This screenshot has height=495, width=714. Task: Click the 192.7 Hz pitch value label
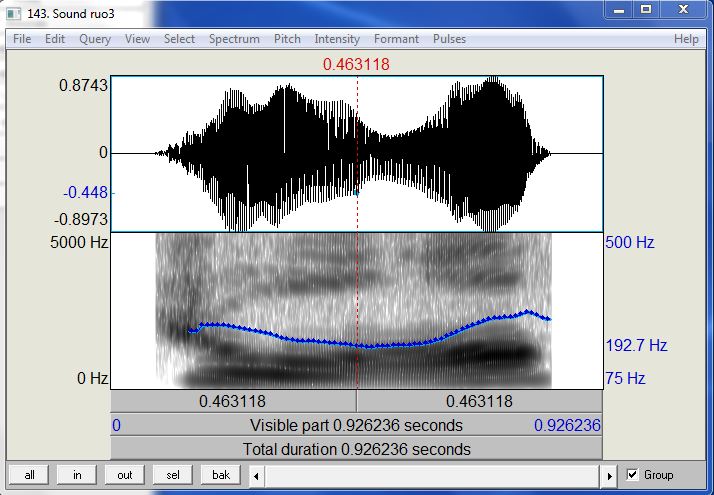pyautogui.click(x=636, y=345)
